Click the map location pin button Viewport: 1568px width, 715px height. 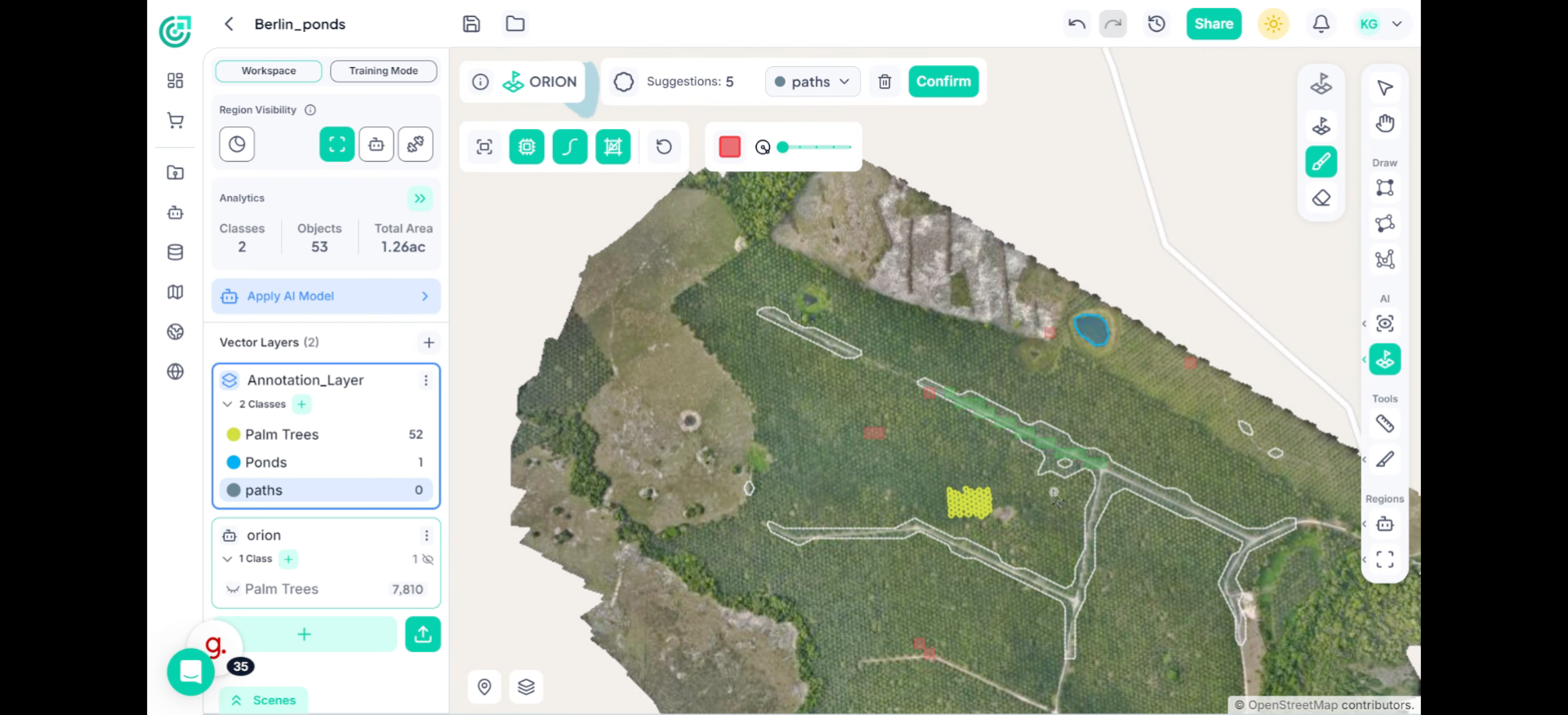click(484, 687)
